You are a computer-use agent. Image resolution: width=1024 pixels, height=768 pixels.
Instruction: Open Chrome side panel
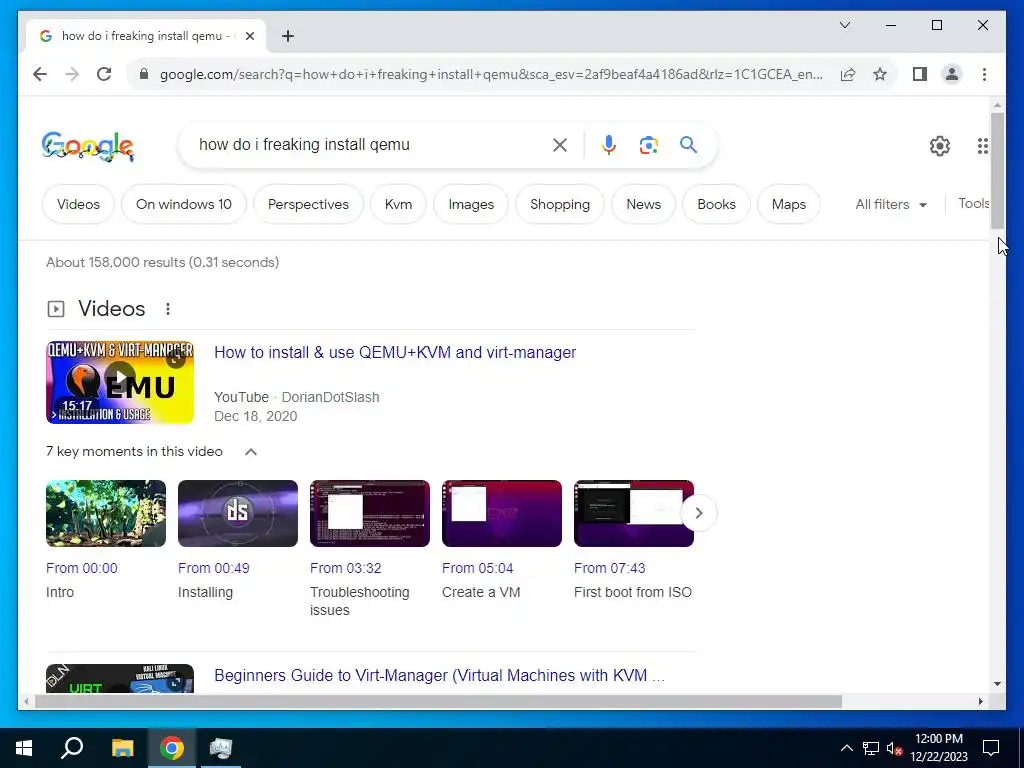(920, 74)
